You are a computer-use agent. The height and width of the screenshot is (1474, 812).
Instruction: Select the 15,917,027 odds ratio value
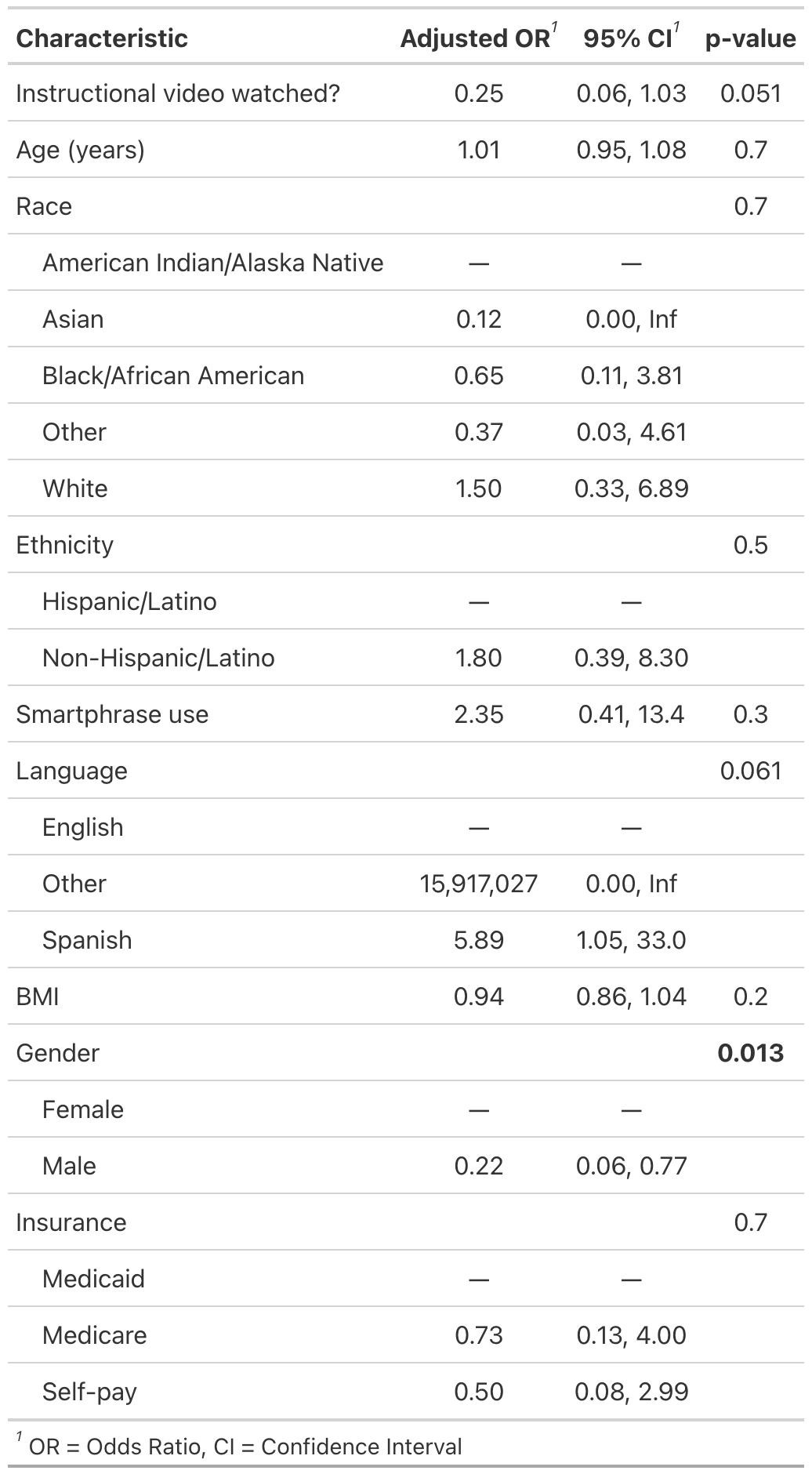click(x=479, y=884)
